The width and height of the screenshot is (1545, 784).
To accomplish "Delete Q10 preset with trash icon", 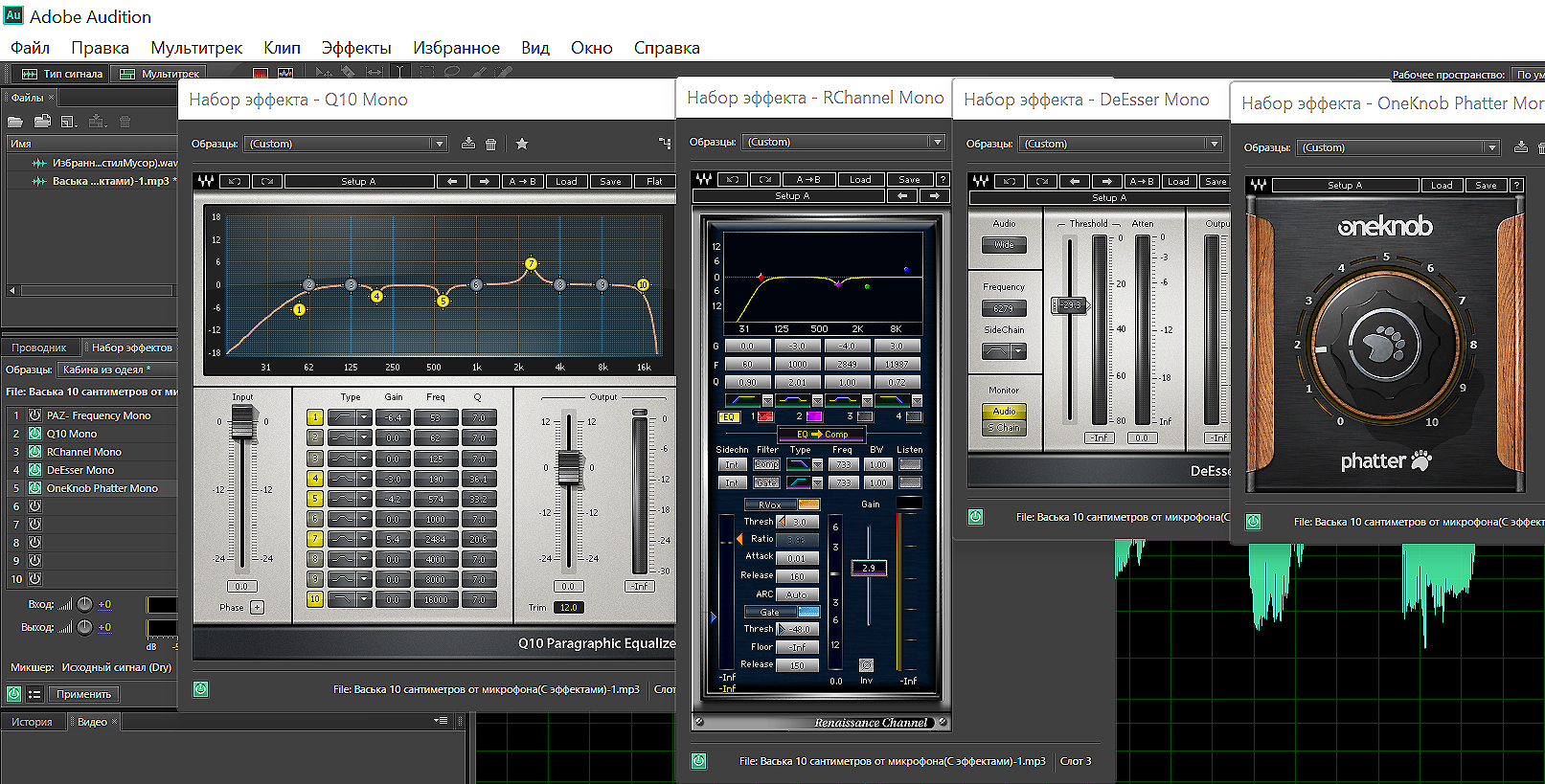I will (491, 144).
